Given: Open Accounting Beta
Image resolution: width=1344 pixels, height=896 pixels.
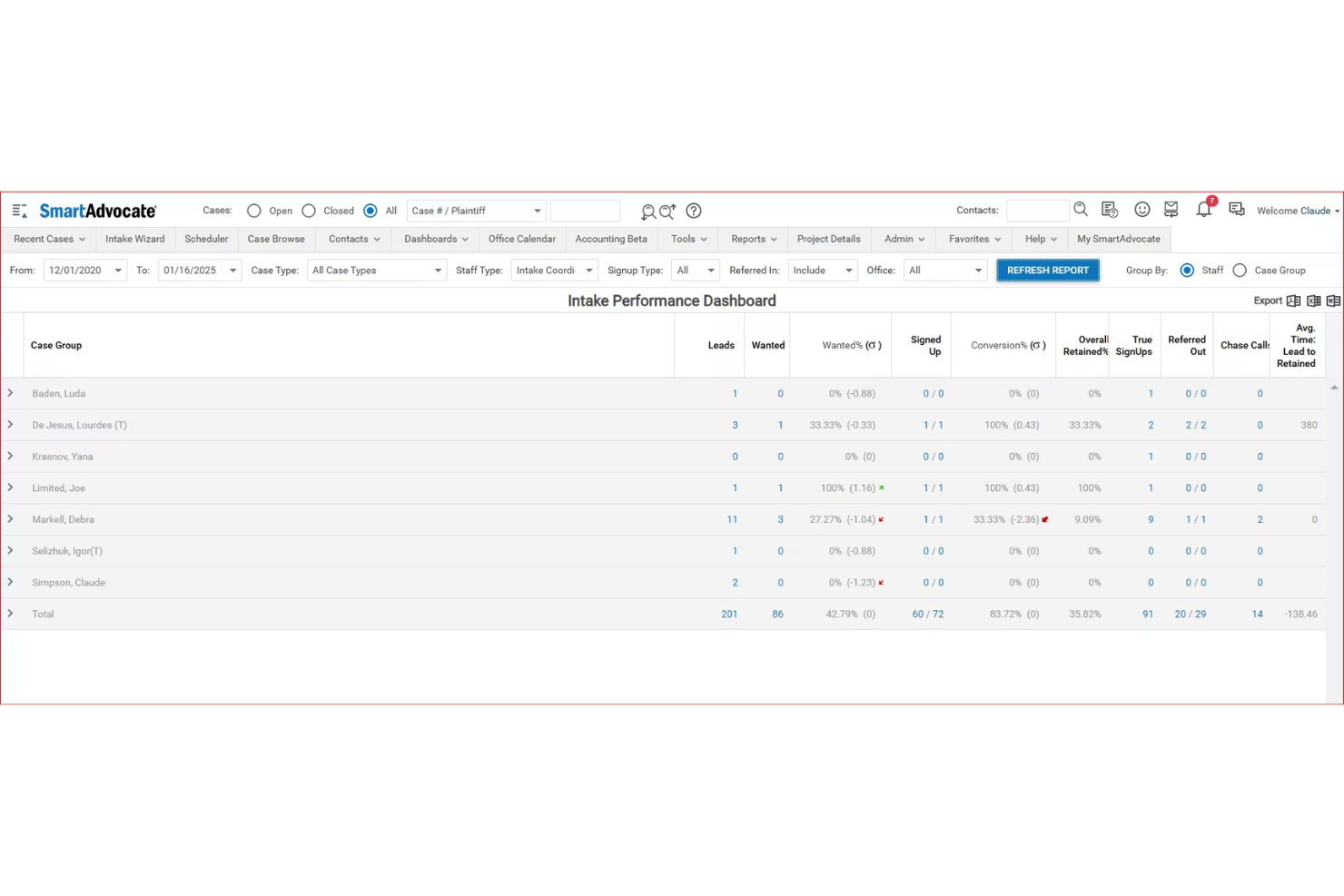Looking at the screenshot, I should 611,239.
